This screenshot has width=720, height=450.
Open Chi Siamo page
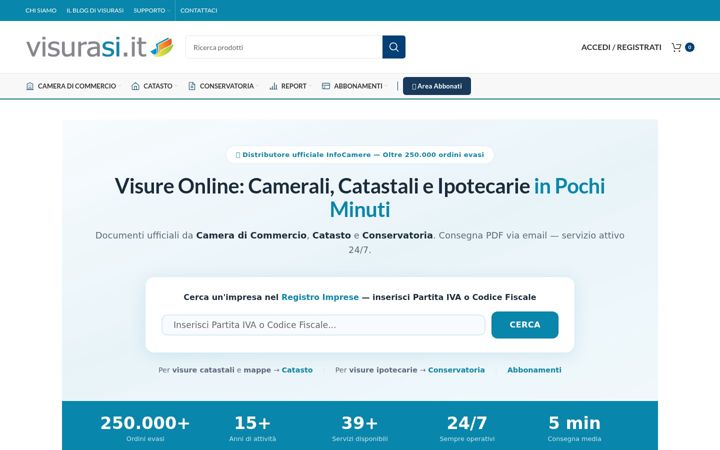click(x=41, y=10)
